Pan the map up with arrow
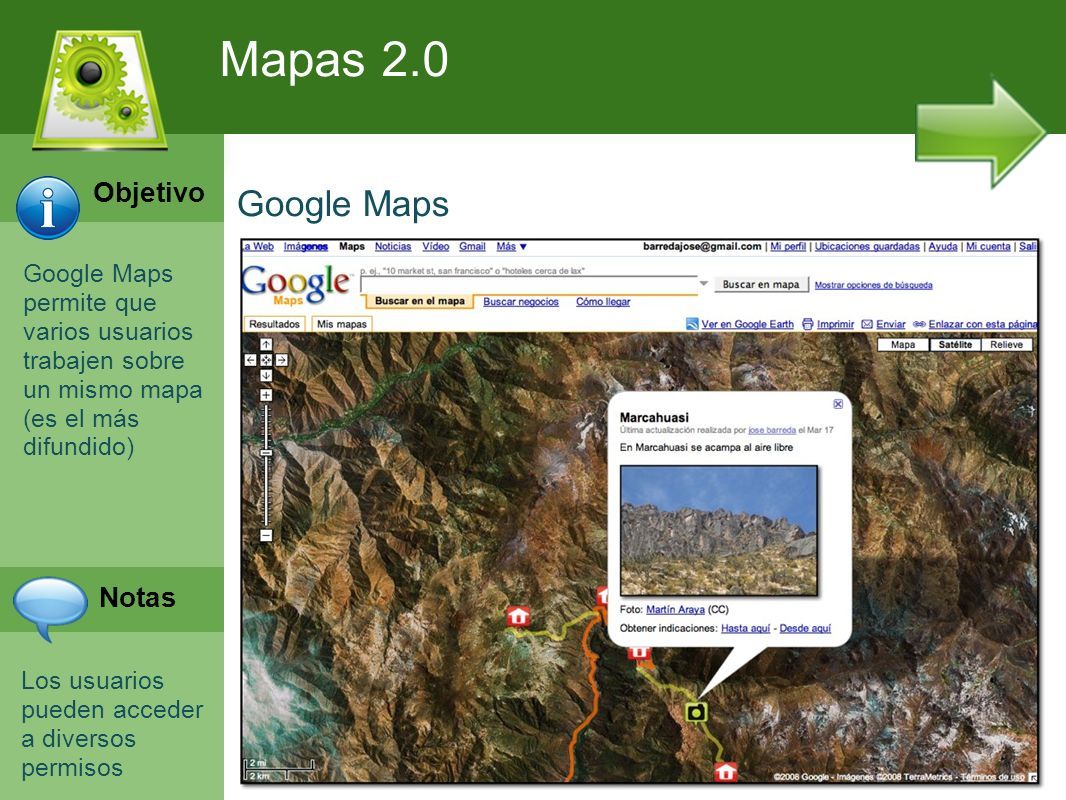This screenshot has width=1066, height=800. [x=266, y=345]
